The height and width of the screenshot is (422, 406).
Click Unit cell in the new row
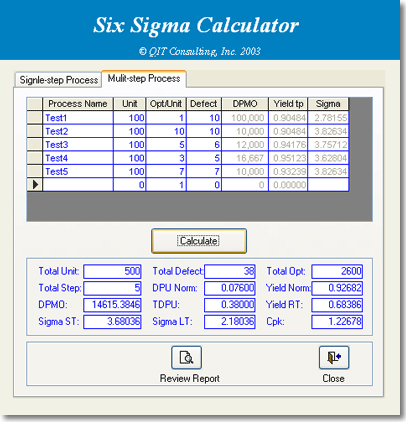coord(130,185)
